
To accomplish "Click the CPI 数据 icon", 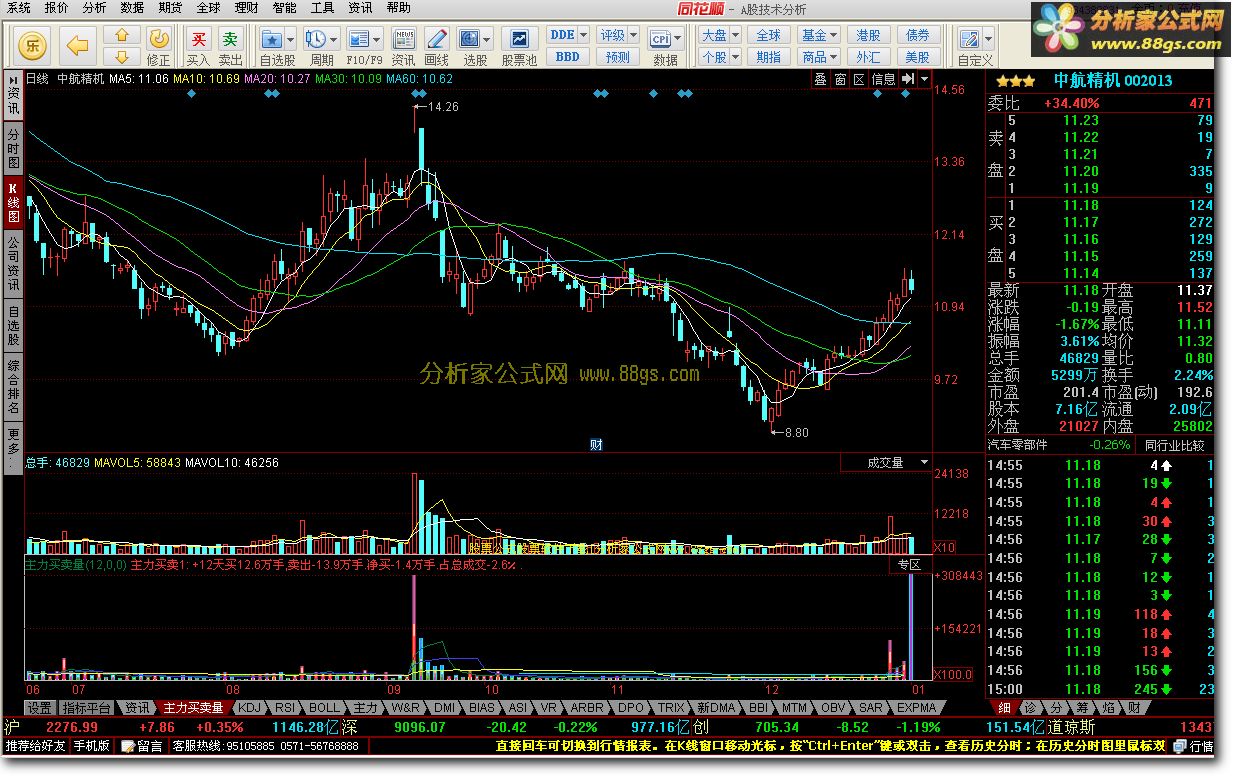I will 661,39.
